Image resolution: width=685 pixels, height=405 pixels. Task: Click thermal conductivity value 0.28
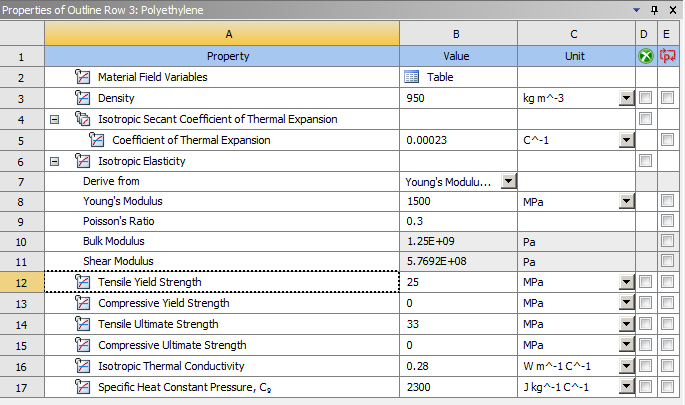coord(418,366)
